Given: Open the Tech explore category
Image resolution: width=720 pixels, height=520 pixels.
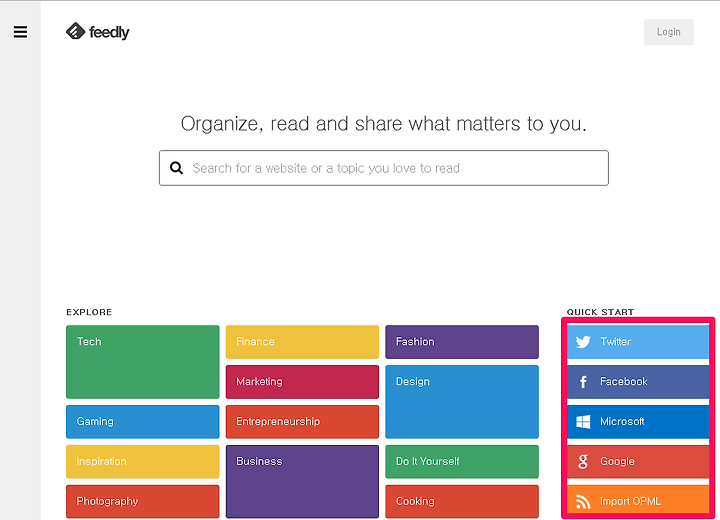Looking at the screenshot, I should [143, 362].
